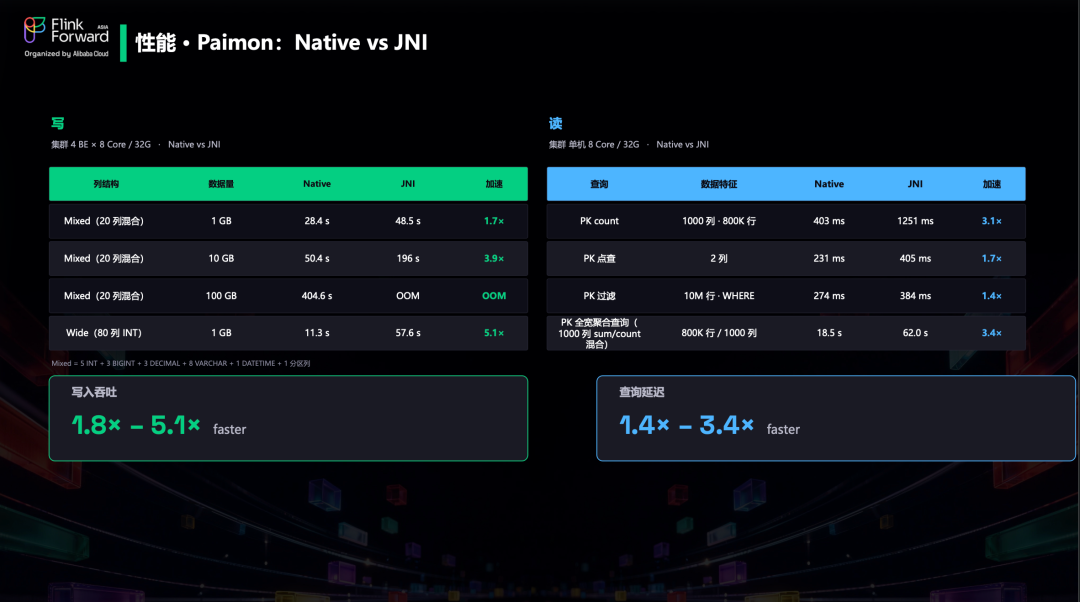This screenshot has width=1080, height=602.
Task: Click the '10M 行 · WHERE' cell
Action: 718,295
